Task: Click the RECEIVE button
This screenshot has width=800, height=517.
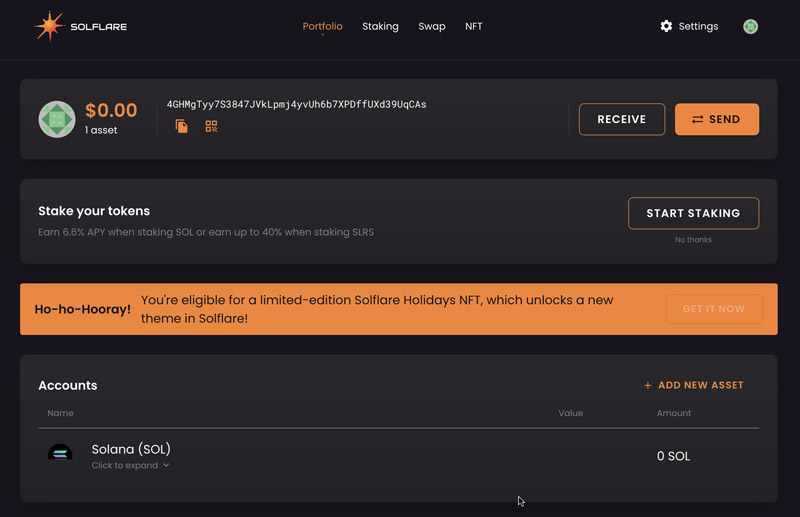Action: click(621, 119)
